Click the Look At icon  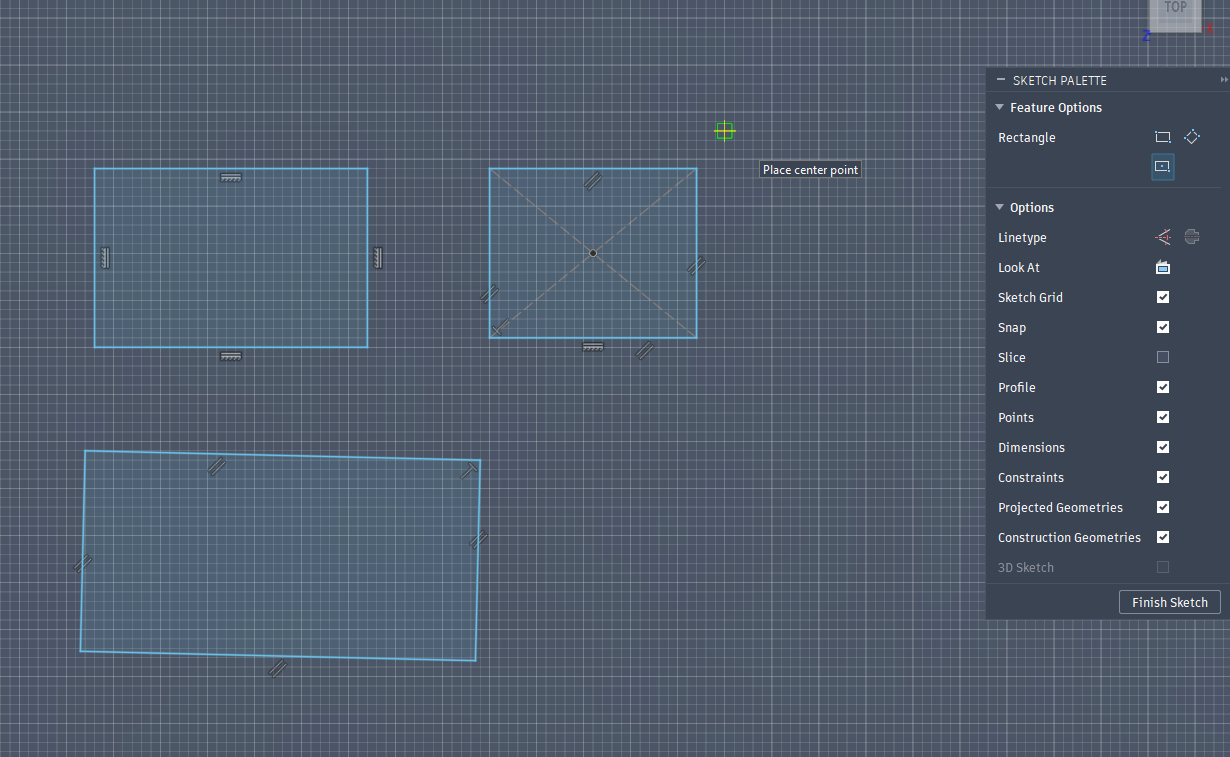(x=1163, y=267)
